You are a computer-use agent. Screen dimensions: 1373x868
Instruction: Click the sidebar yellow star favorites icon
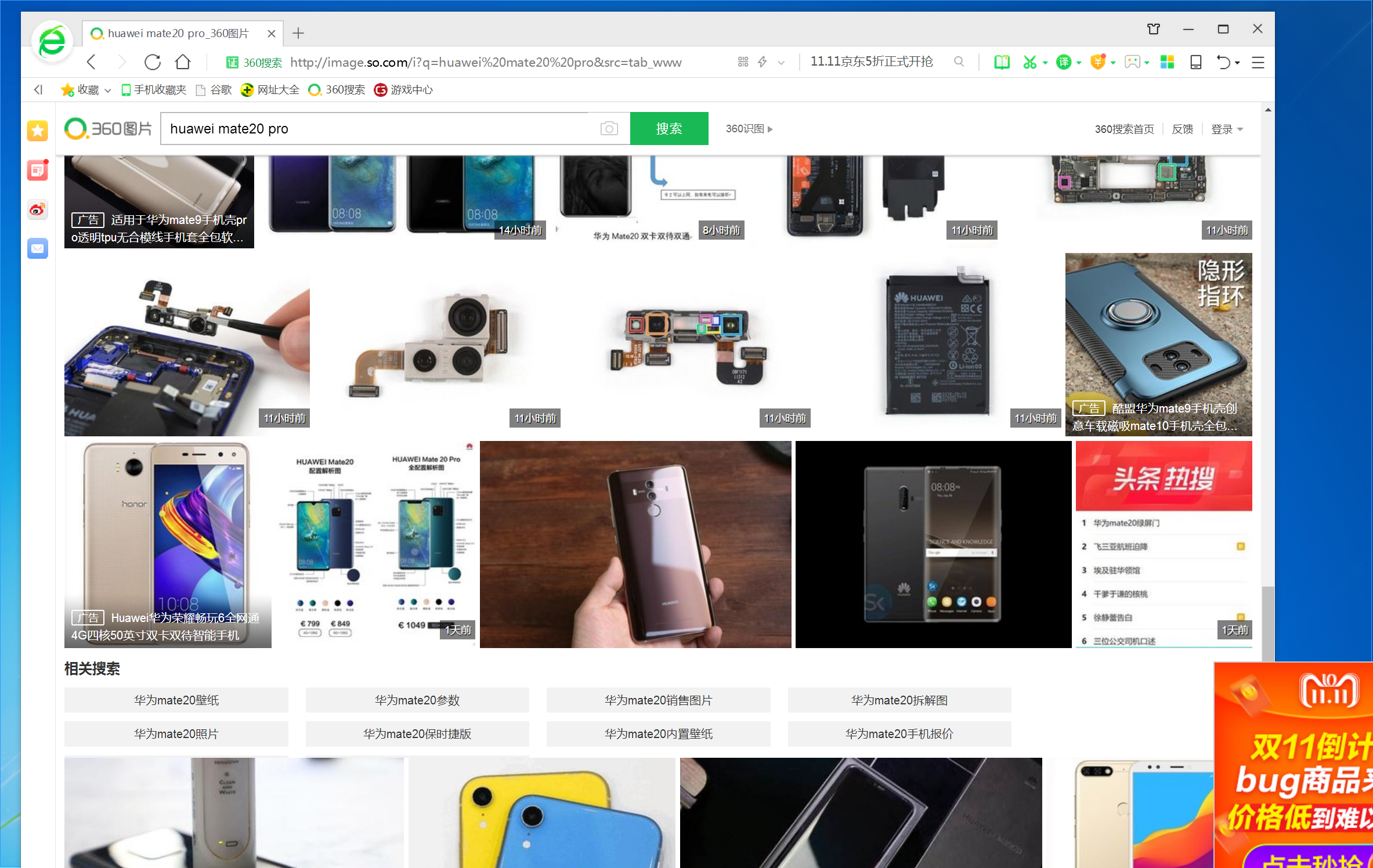(x=38, y=131)
